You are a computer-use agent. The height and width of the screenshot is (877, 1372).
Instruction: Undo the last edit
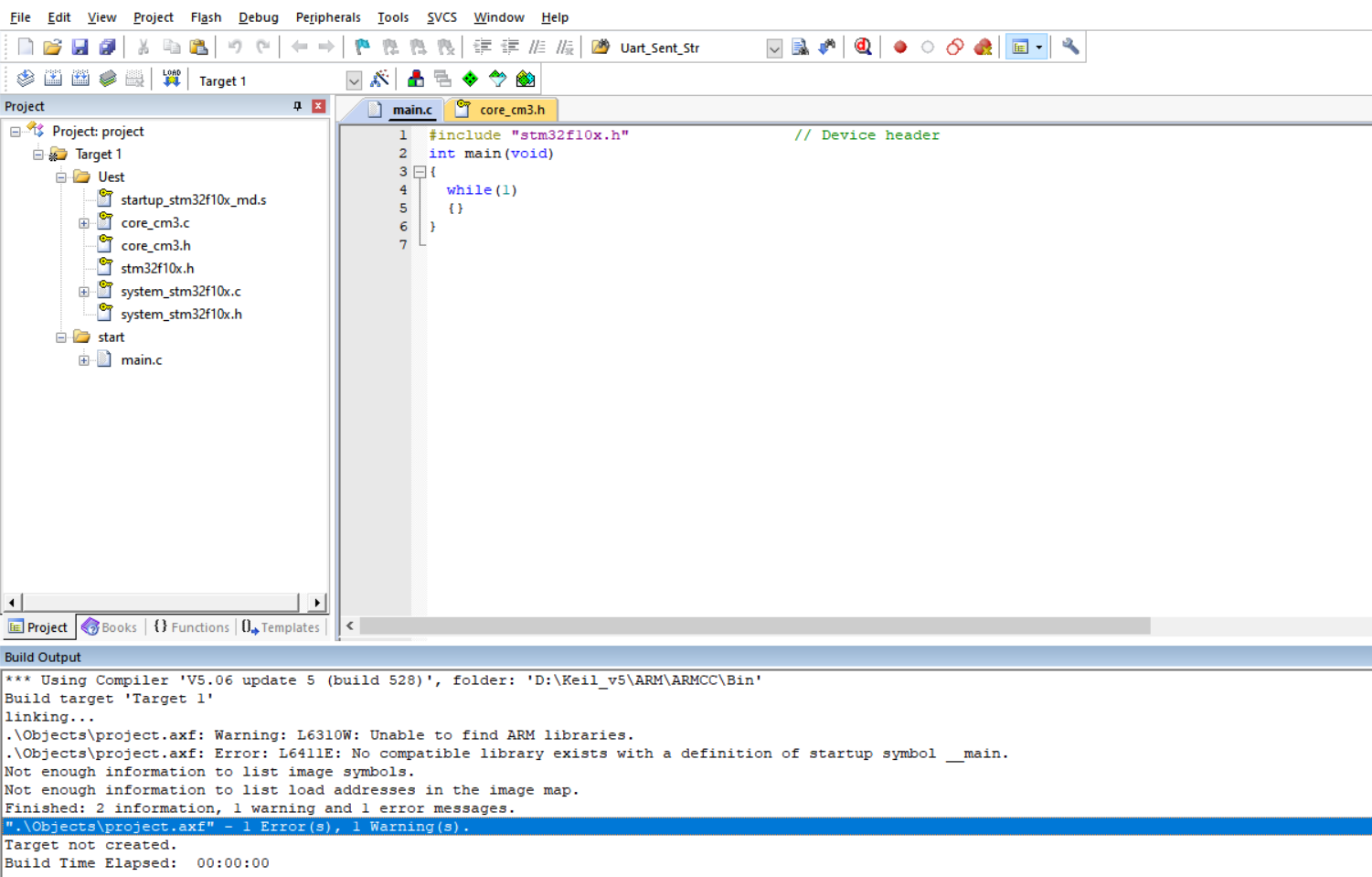(235, 47)
